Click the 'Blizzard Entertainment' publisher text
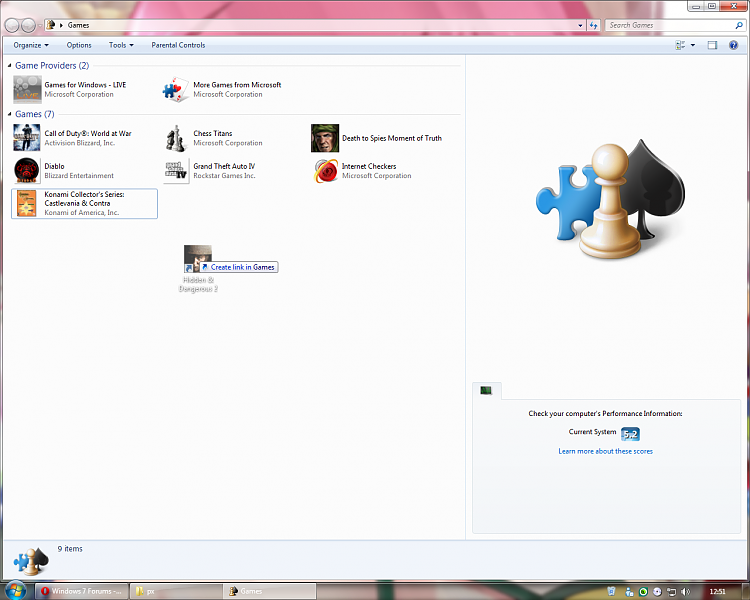The image size is (750, 600). pyautogui.click(x=79, y=176)
